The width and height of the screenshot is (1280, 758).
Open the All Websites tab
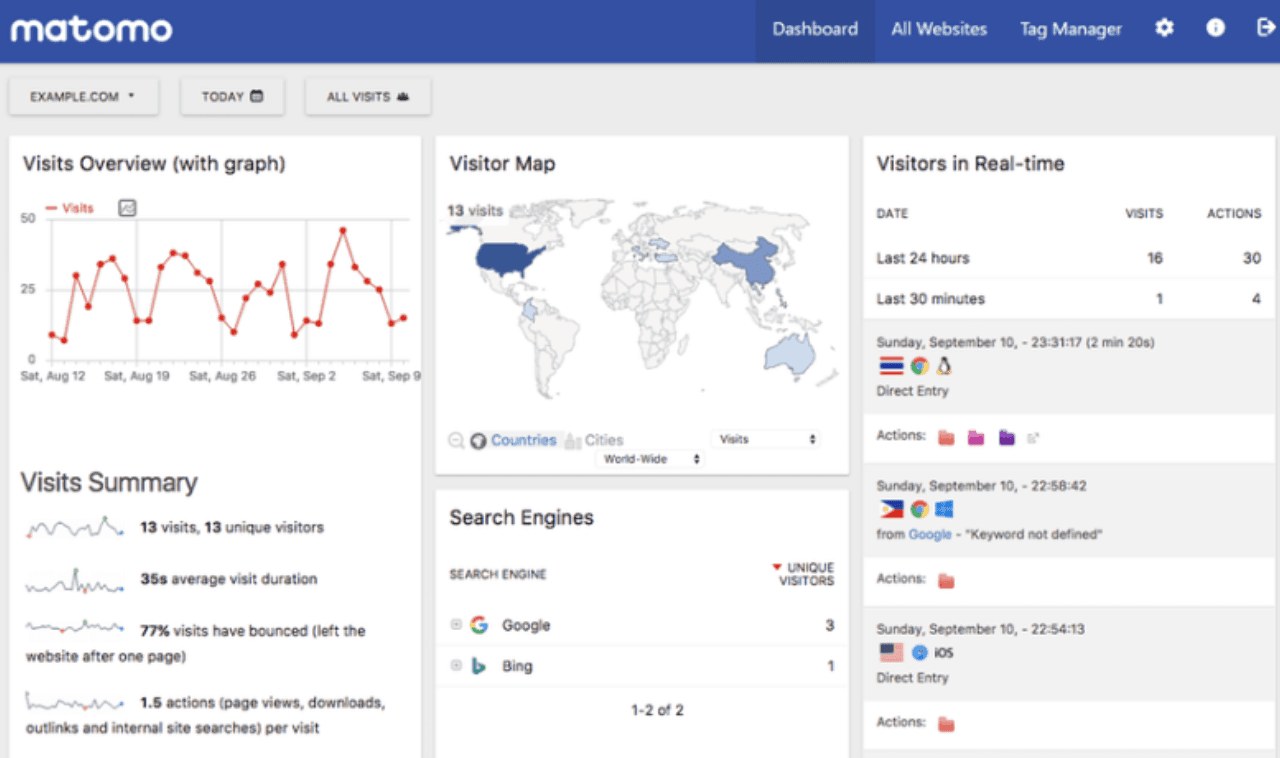[x=939, y=30]
